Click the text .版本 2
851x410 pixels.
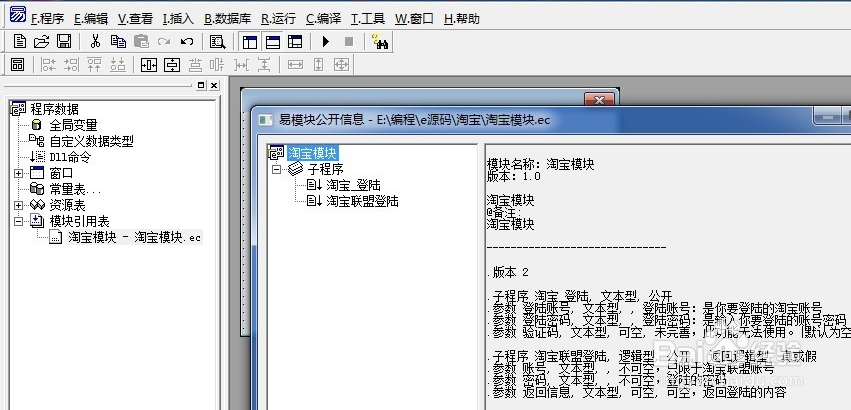(508, 272)
